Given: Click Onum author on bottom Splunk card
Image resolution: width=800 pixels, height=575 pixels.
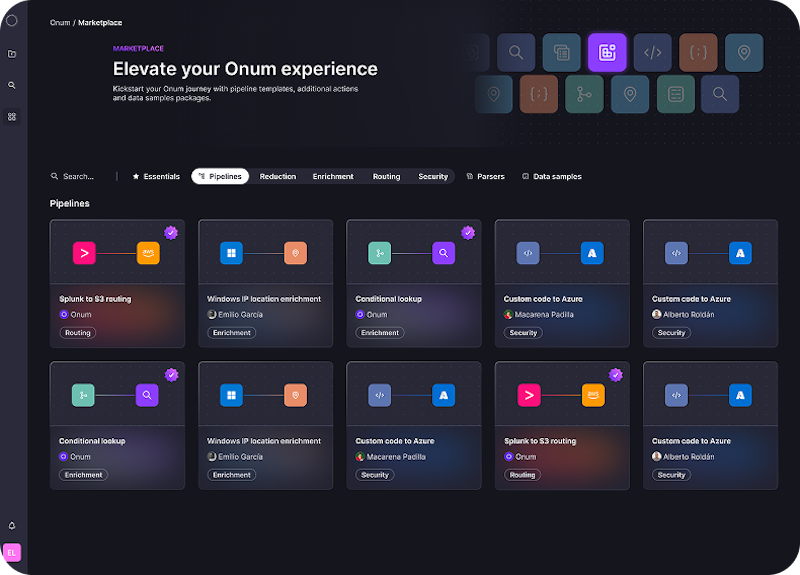Looking at the screenshot, I should pyautogui.click(x=520, y=457).
